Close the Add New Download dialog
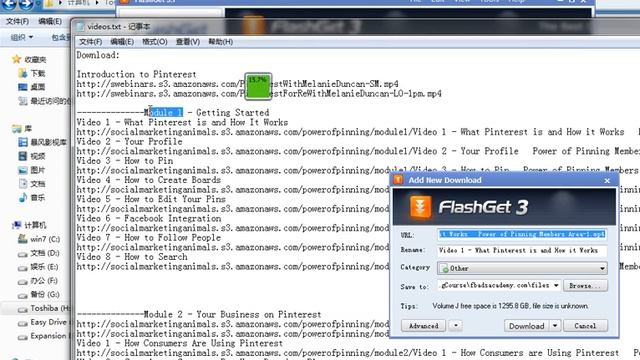This screenshot has width=640, height=360. click(607, 180)
